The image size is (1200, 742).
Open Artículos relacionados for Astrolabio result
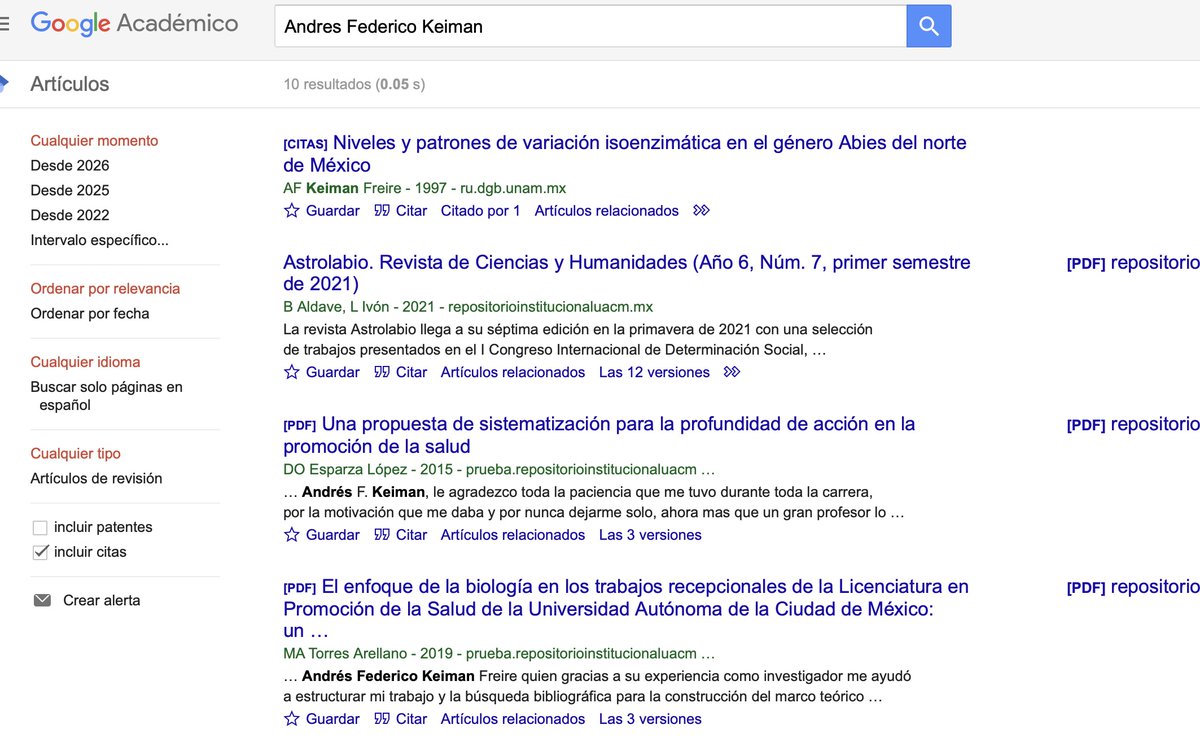click(x=513, y=372)
